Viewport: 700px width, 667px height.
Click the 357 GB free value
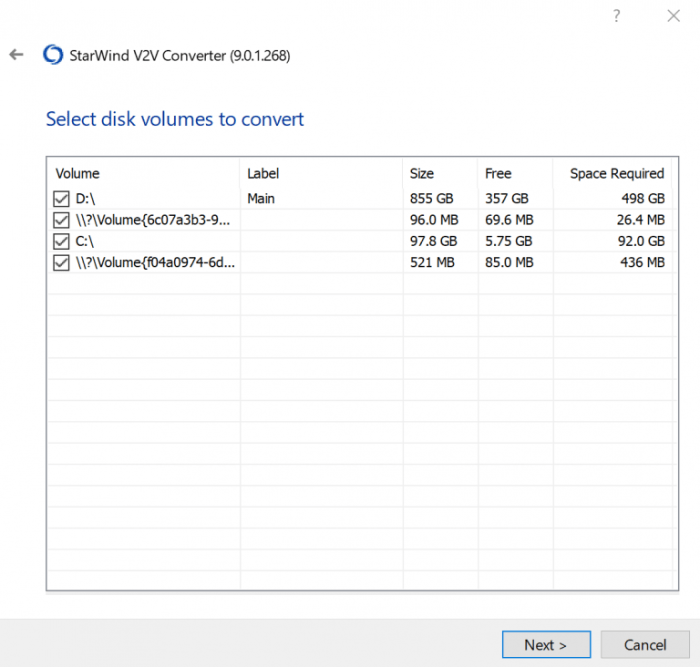coord(507,198)
